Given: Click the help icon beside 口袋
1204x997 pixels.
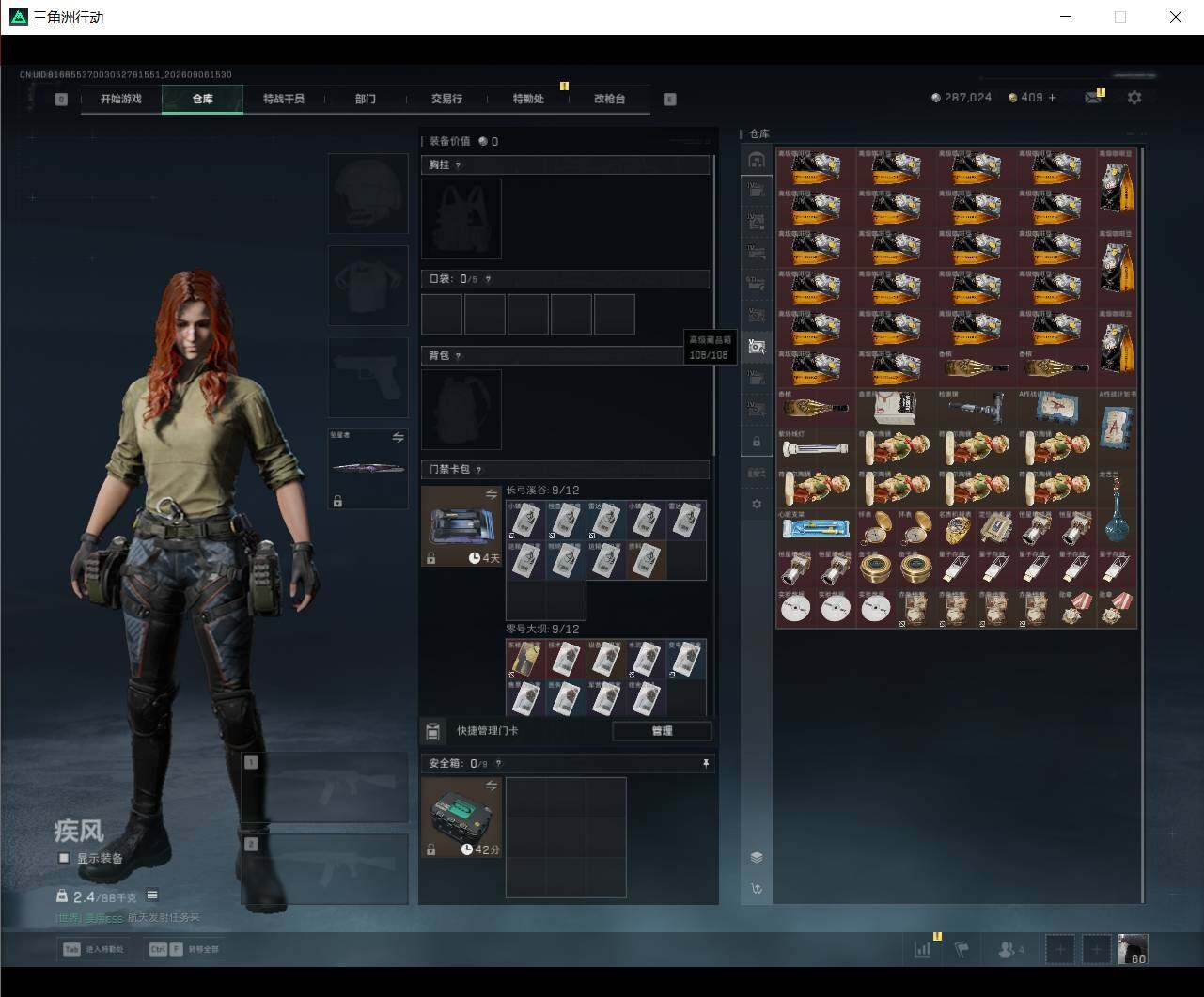Looking at the screenshot, I should point(488,279).
